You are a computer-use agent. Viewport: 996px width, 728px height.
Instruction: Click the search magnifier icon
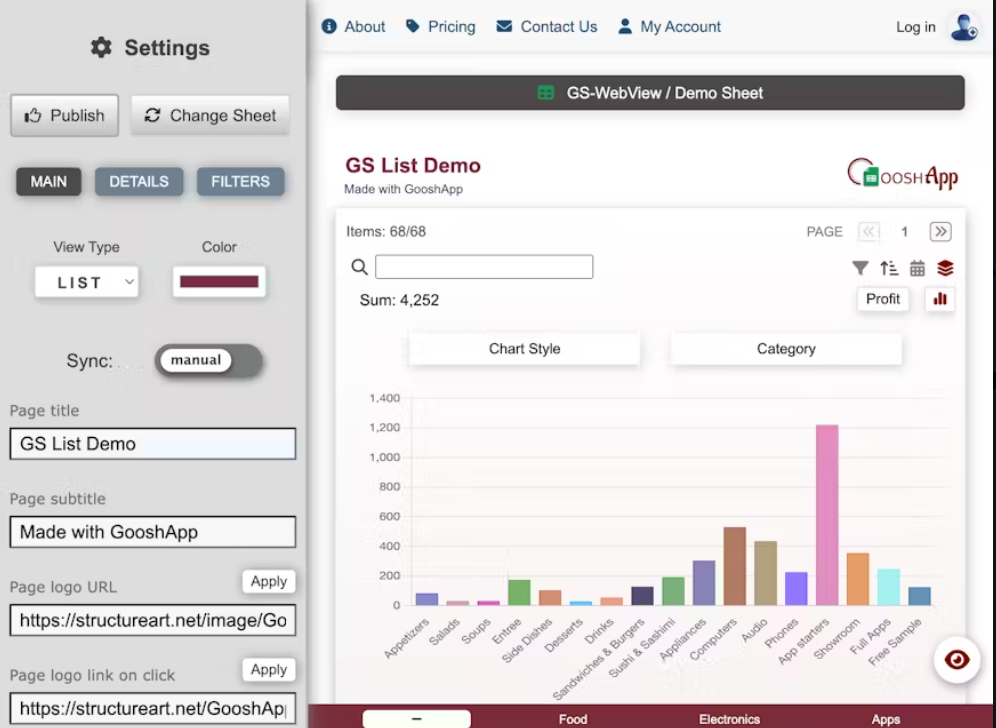pos(360,267)
